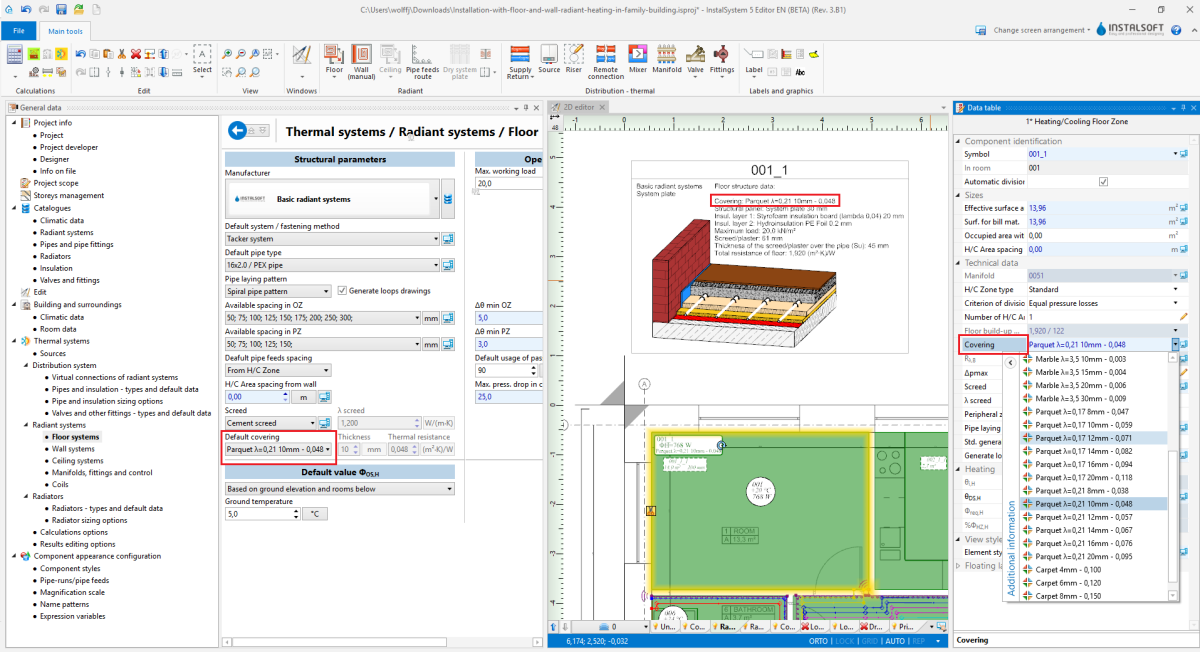Choose Carpet 6mm - 0,120 covering option

pyautogui.click(x=1068, y=582)
